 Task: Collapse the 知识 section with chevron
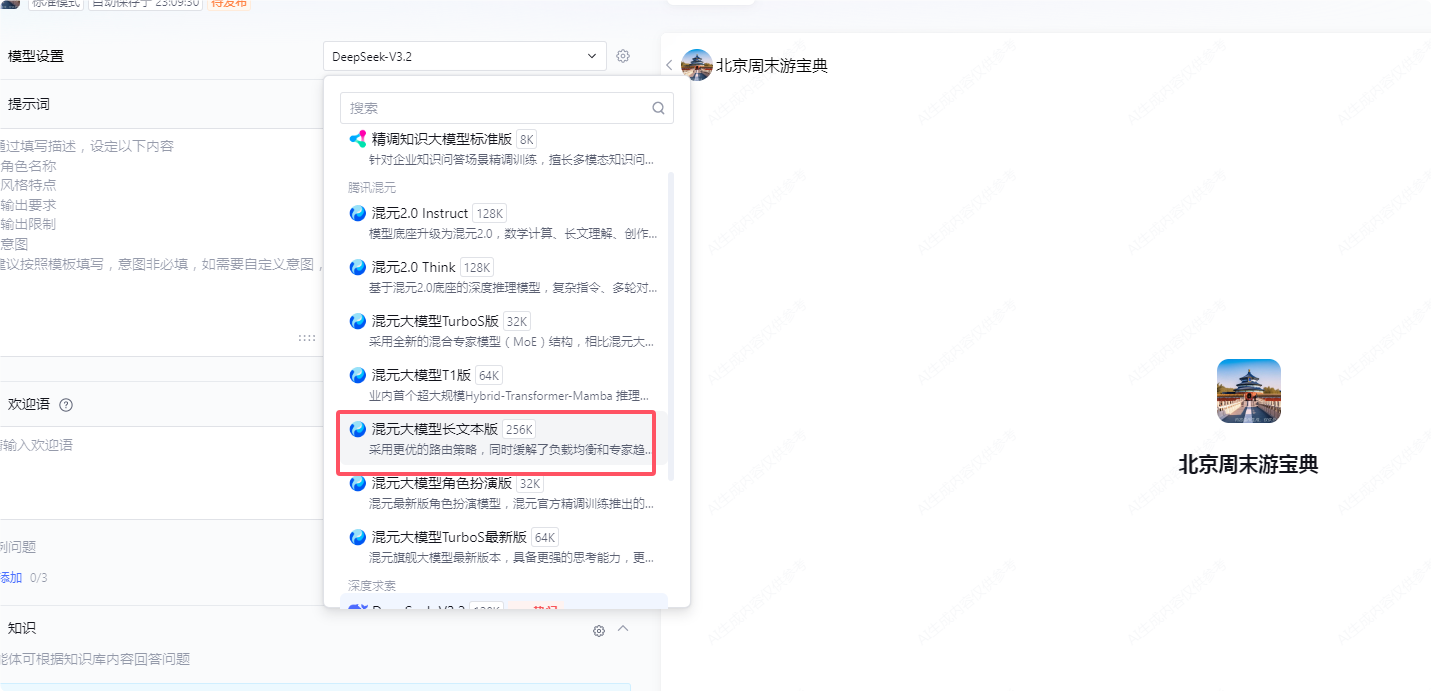pos(623,629)
